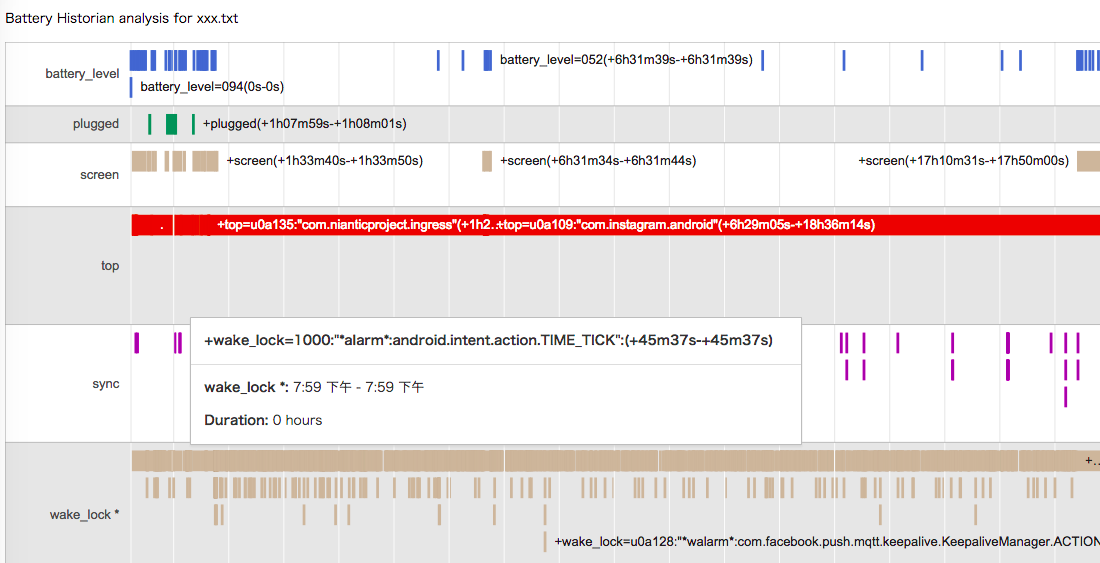Select the first purple sync marker

137,343
